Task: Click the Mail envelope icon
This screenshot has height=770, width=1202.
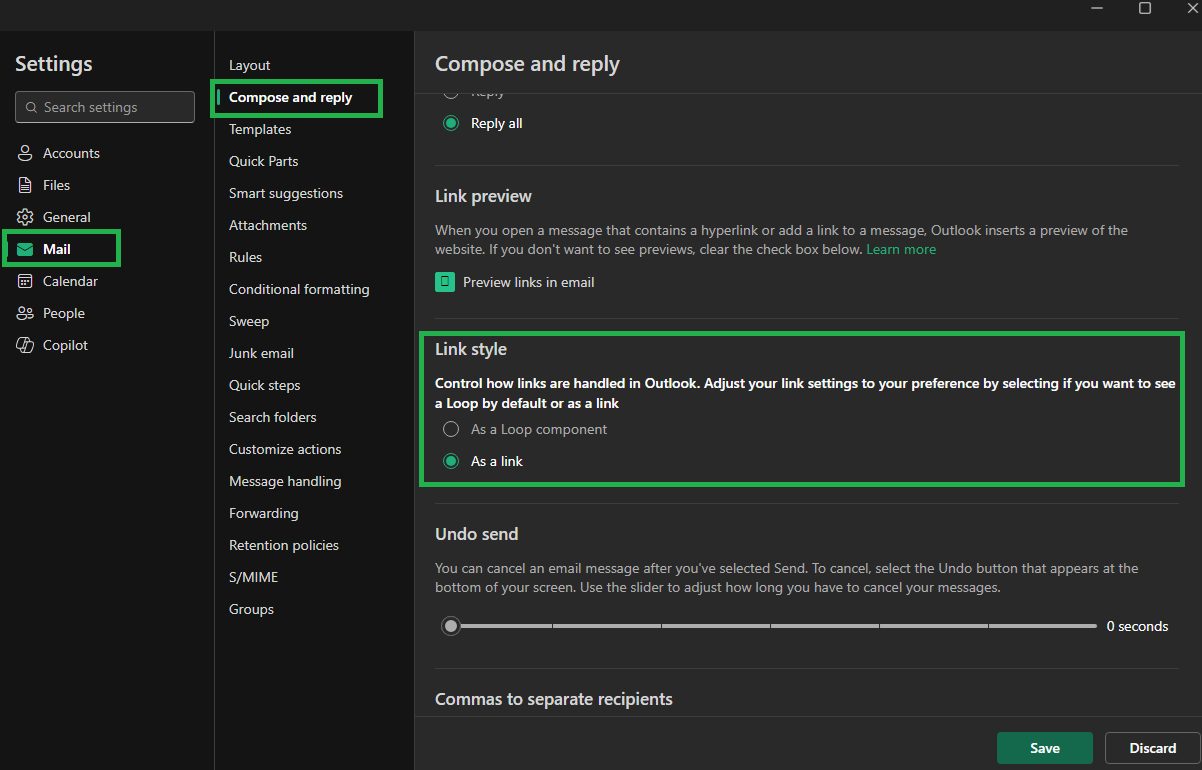Action: pyautogui.click(x=25, y=249)
